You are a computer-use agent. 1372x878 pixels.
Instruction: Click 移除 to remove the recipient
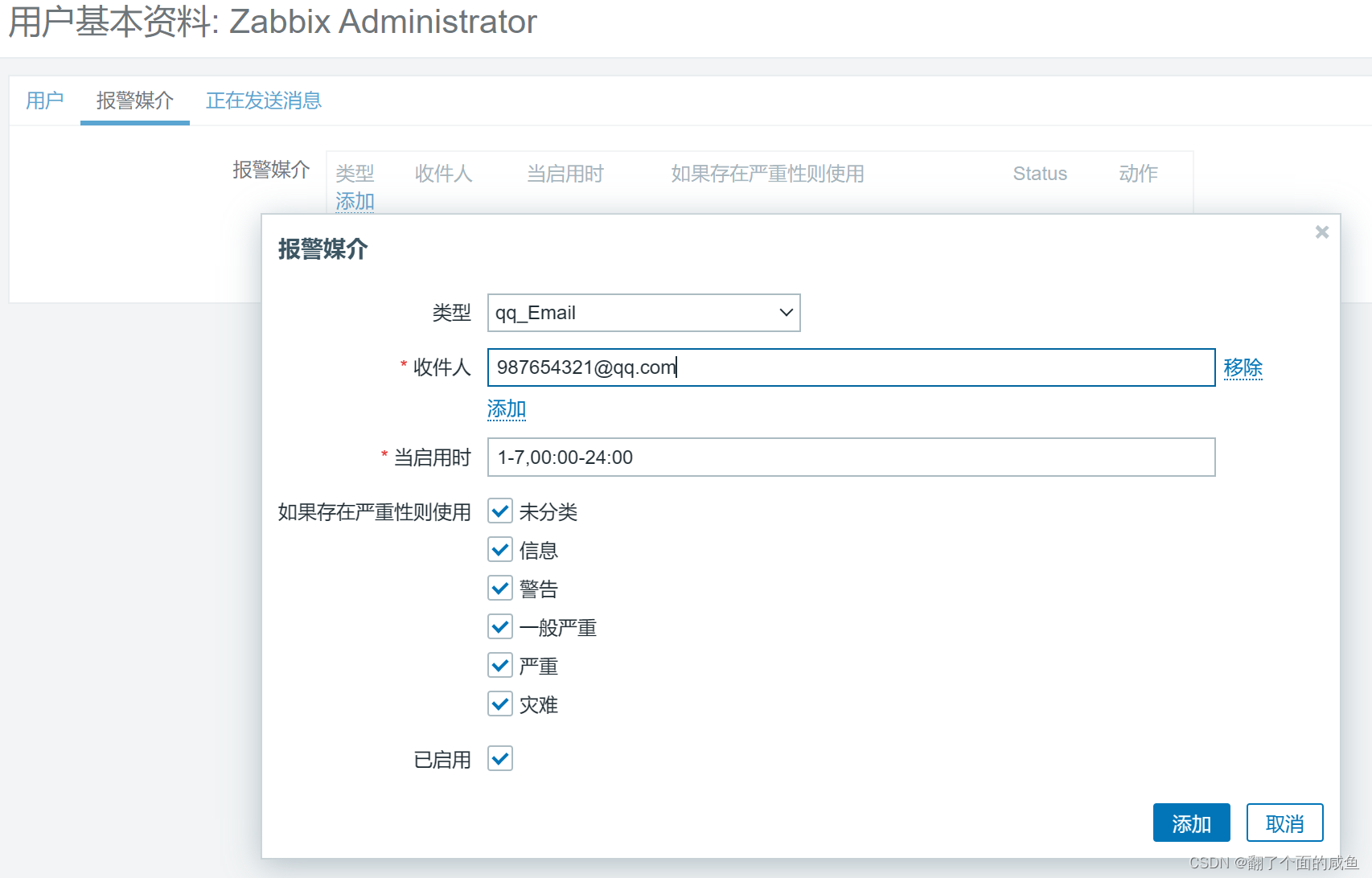[x=1243, y=367]
